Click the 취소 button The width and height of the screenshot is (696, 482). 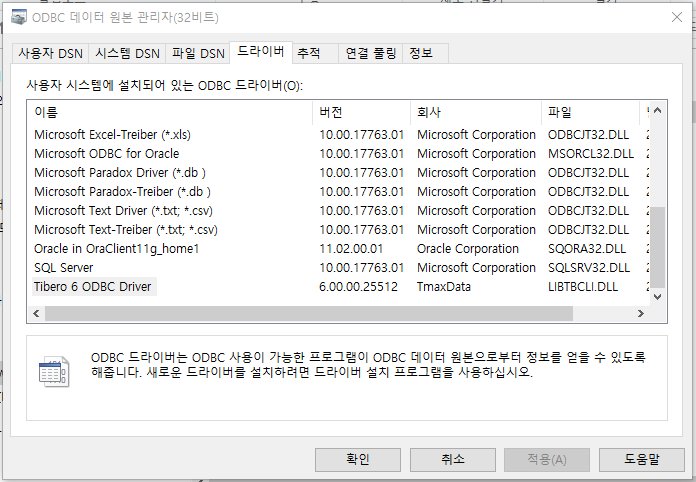[x=452, y=459]
